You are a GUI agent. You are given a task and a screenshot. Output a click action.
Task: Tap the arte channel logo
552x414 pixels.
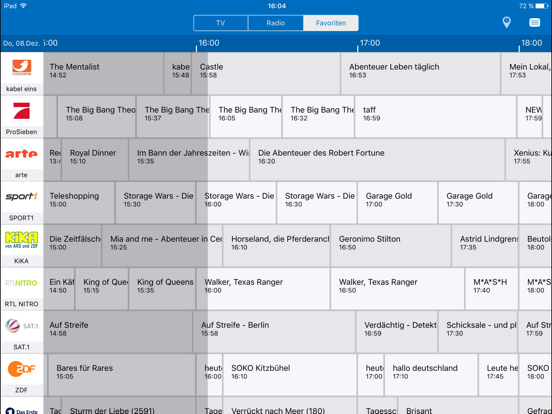tap(22, 154)
